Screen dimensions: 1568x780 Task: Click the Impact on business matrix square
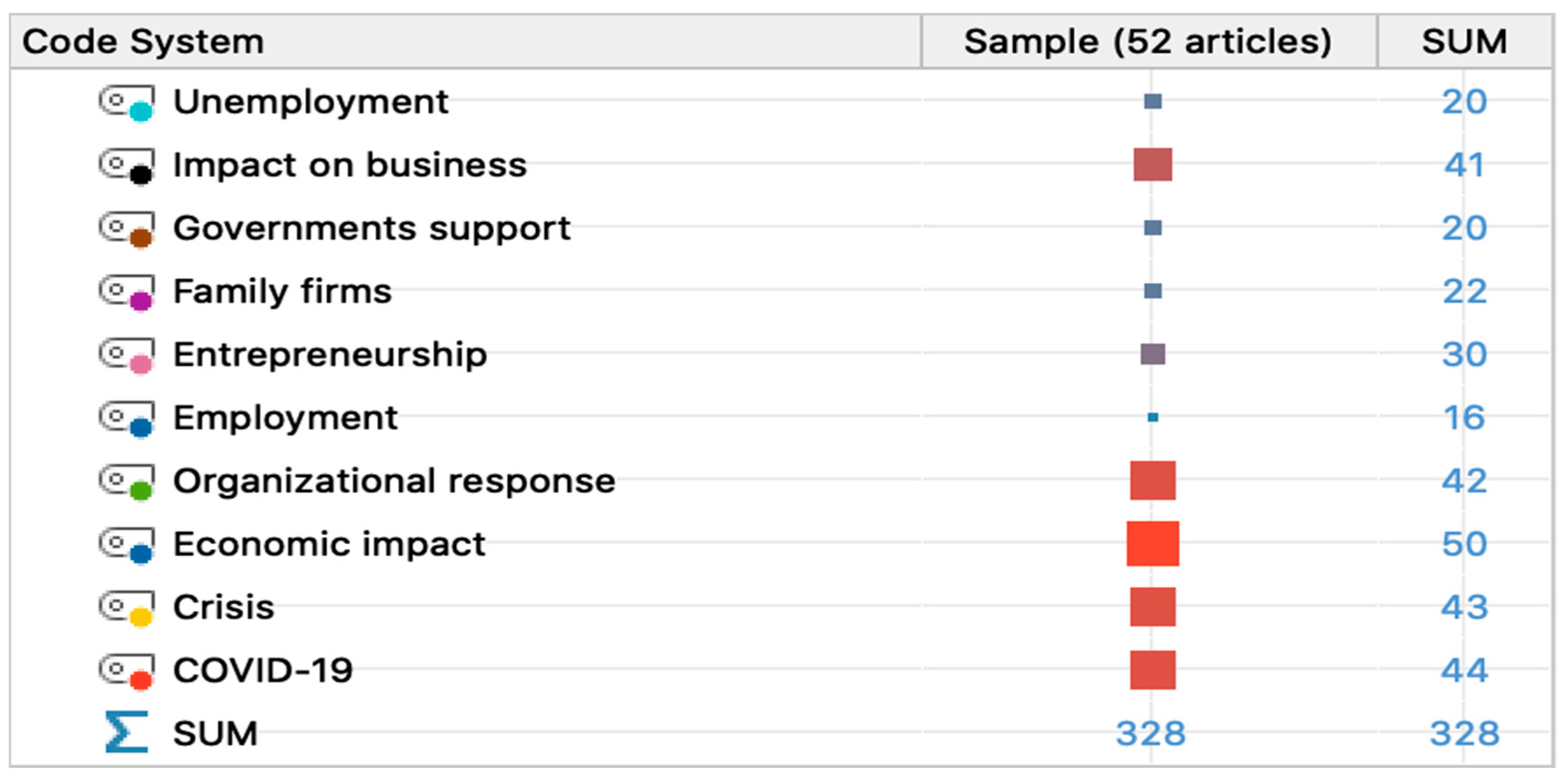1152,165
